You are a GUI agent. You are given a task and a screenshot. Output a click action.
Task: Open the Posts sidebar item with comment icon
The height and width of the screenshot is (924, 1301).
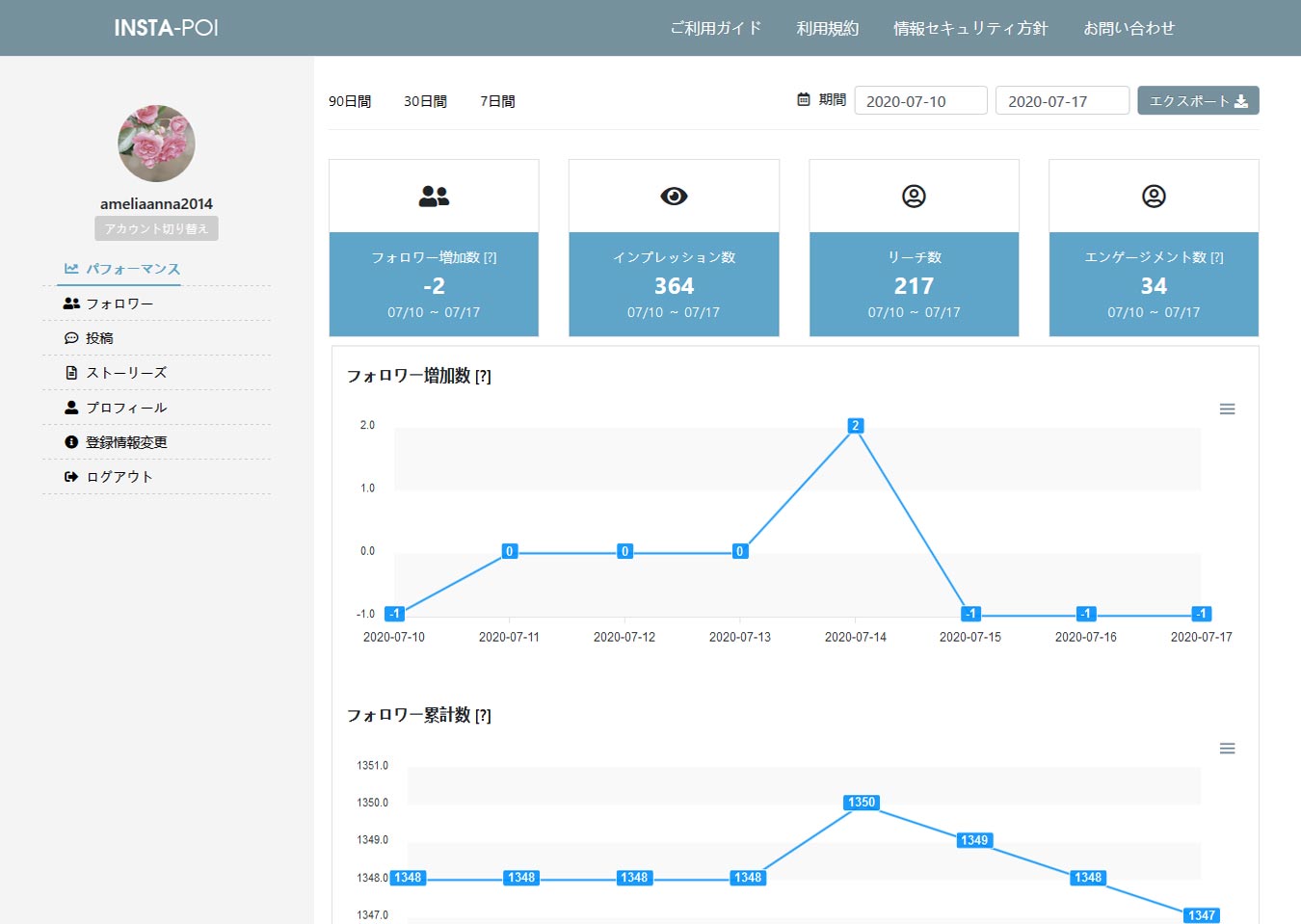(99, 338)
